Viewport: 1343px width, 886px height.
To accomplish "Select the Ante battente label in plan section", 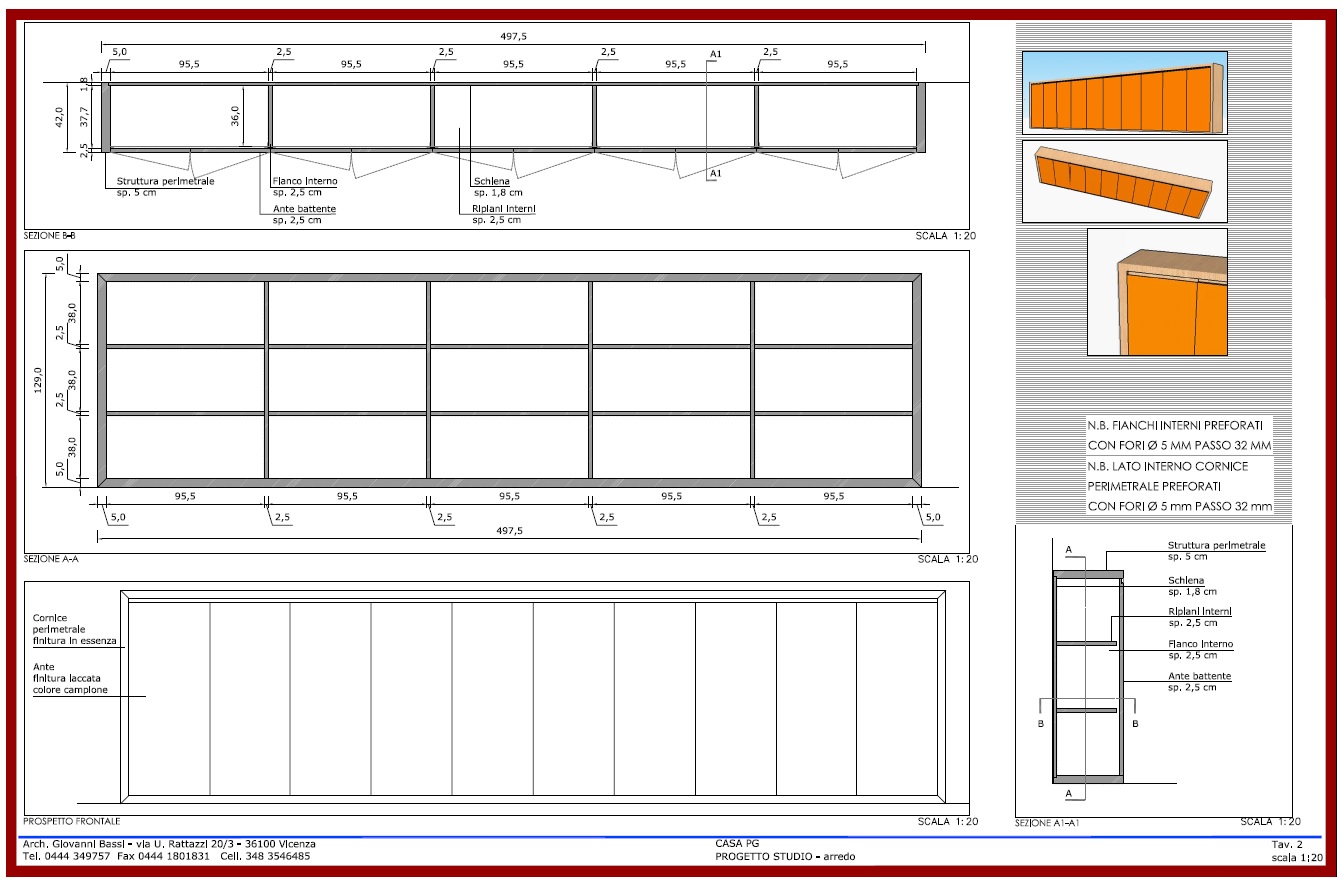I will coord(304,214).
